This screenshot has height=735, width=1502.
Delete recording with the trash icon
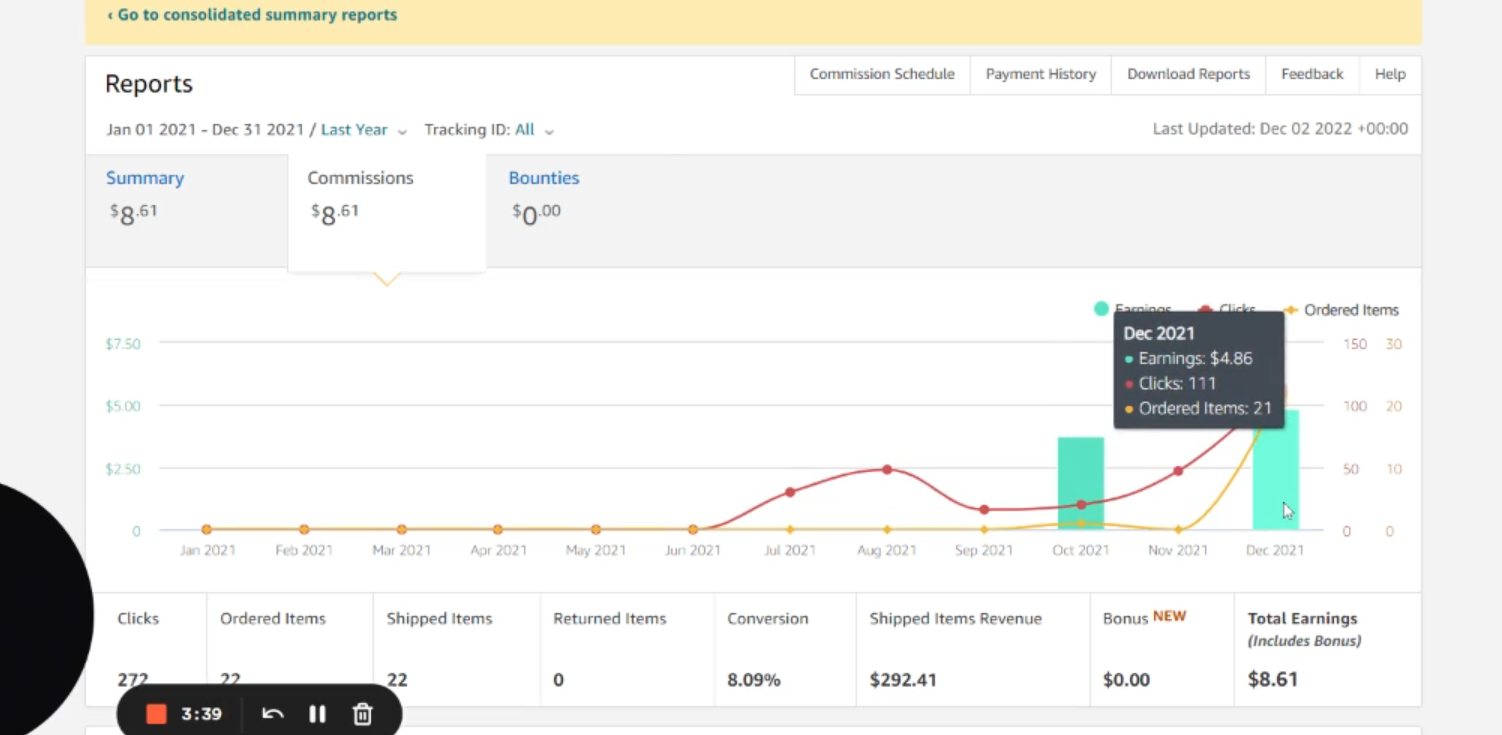coord(363,714)
